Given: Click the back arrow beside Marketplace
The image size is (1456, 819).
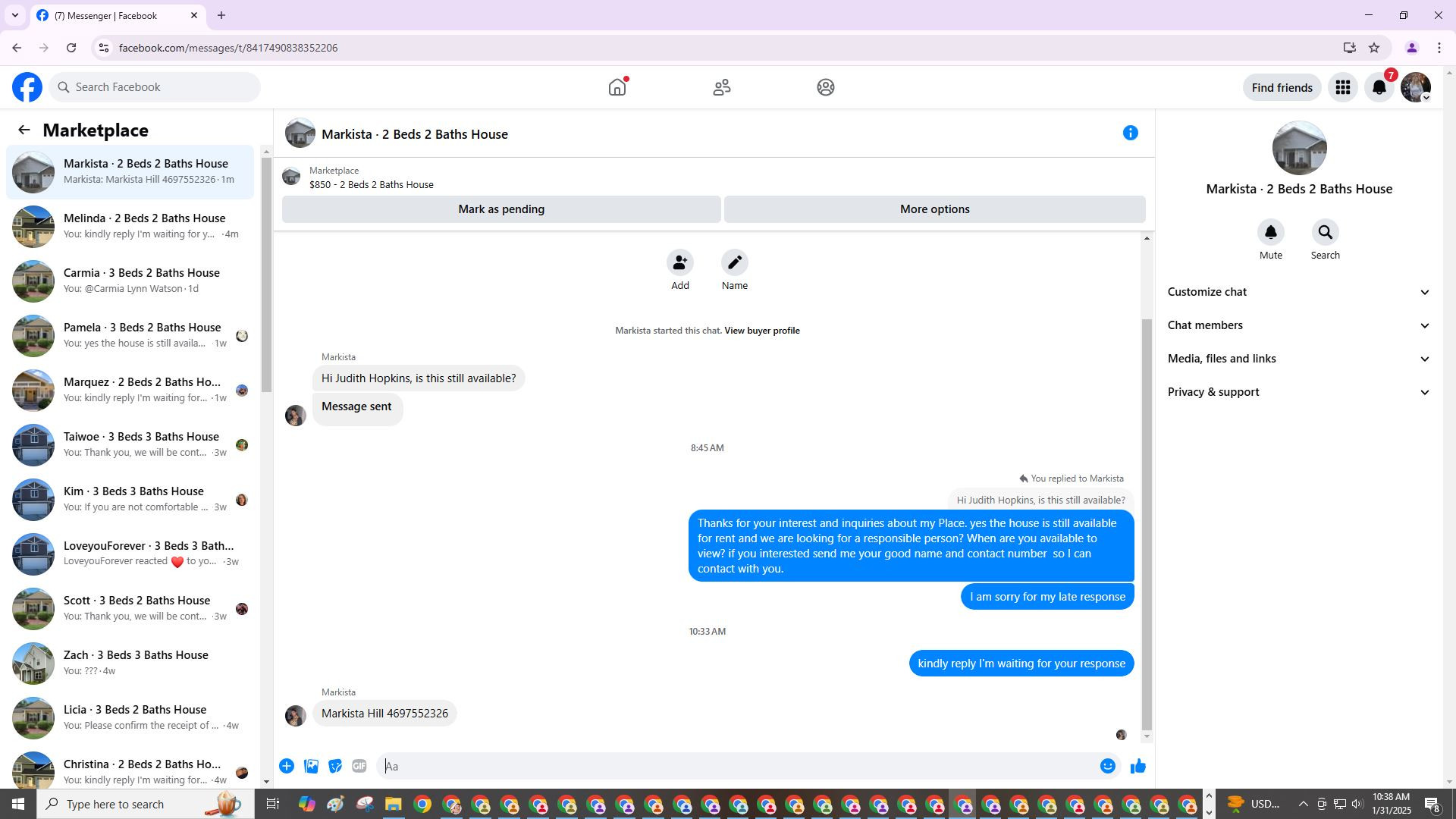Looking at the screenshot, I should [x=24, y=130].
